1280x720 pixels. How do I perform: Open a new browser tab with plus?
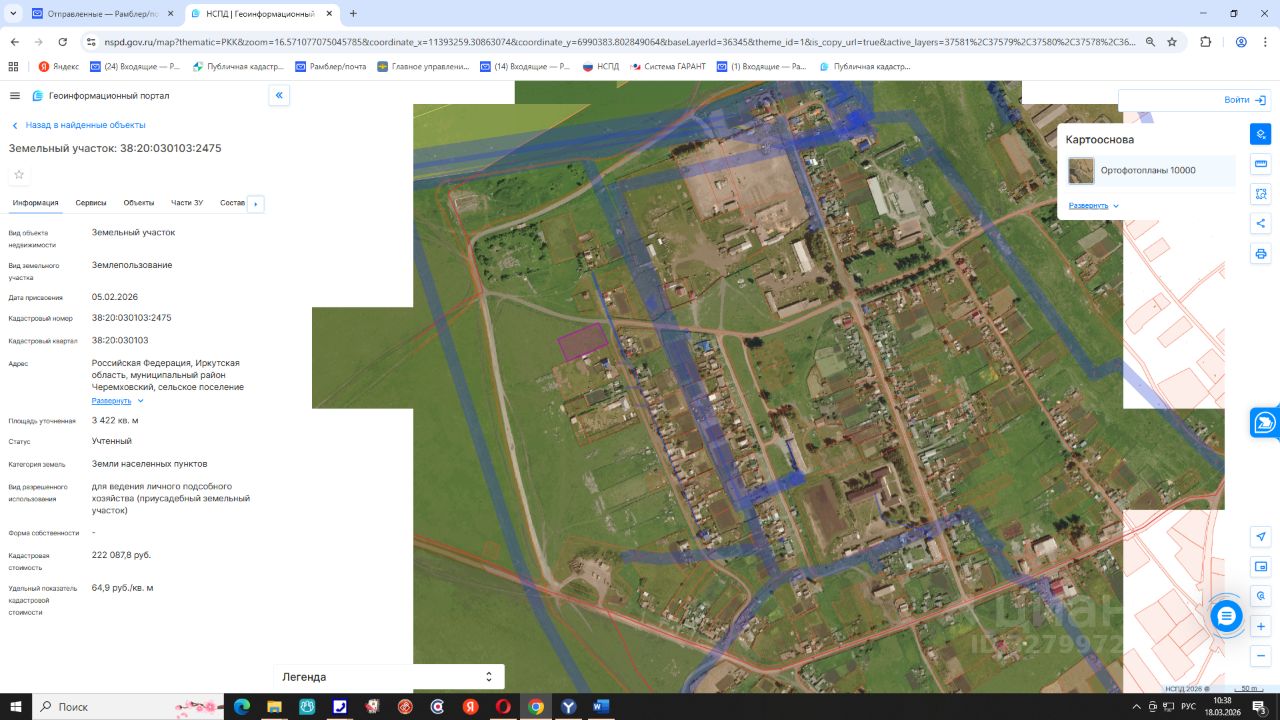point(353,14)
